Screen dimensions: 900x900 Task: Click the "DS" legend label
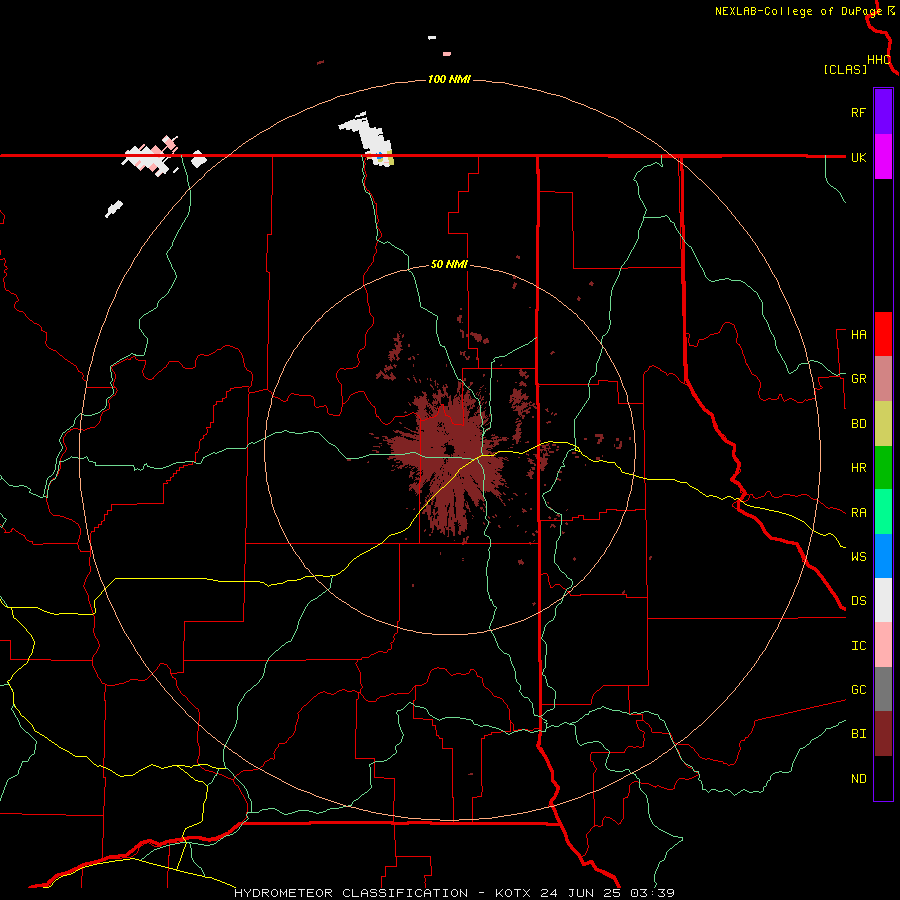pyautogui.click(x=858, y=601)
